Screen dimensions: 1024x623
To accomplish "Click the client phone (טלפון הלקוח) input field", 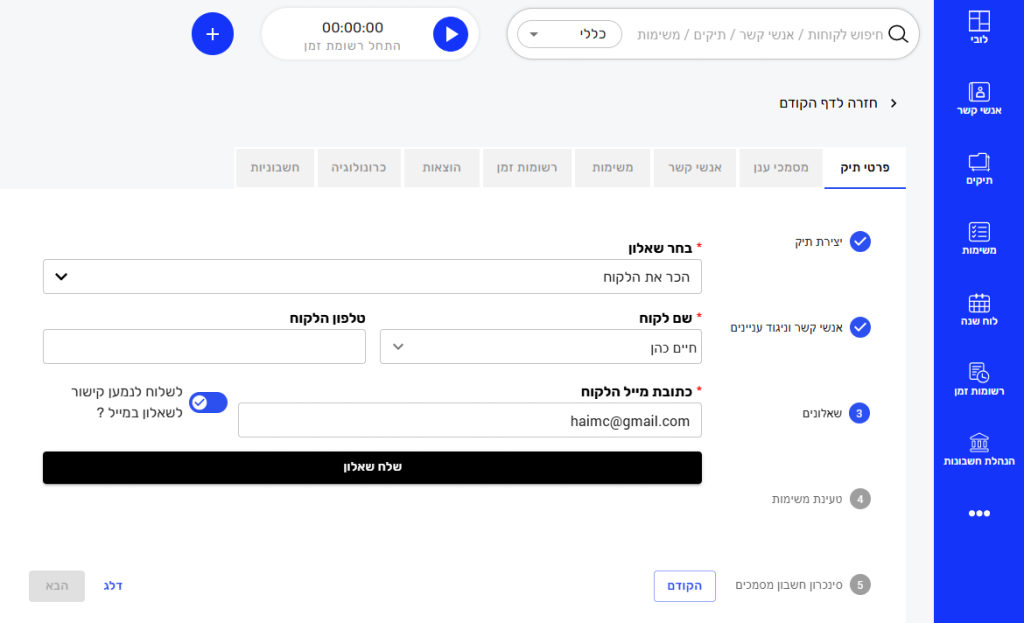I will coord(204,347).
